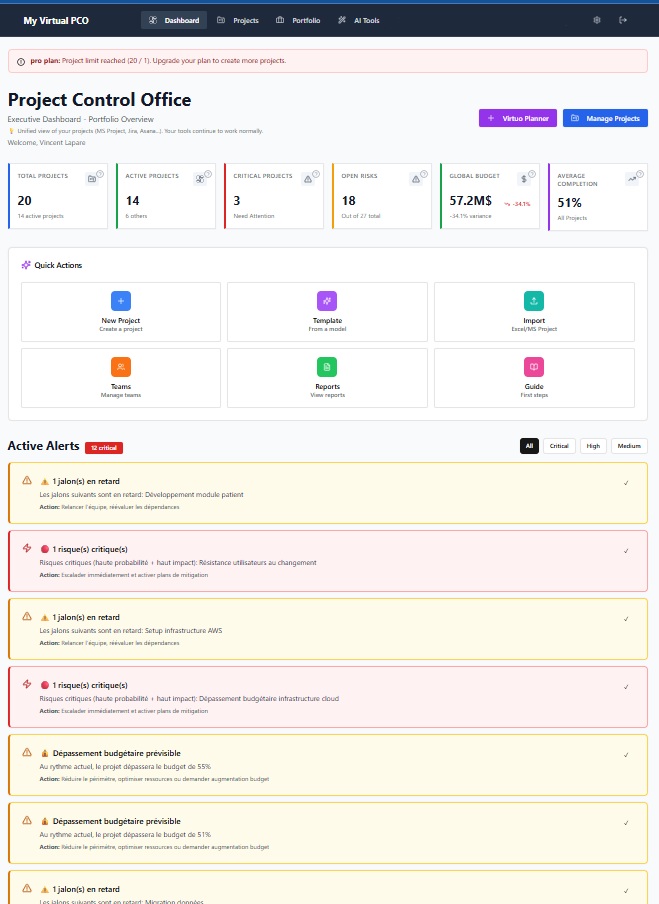Dismiss alert about Dépassement budgétaire infrastructure cloud

point(626,687)
